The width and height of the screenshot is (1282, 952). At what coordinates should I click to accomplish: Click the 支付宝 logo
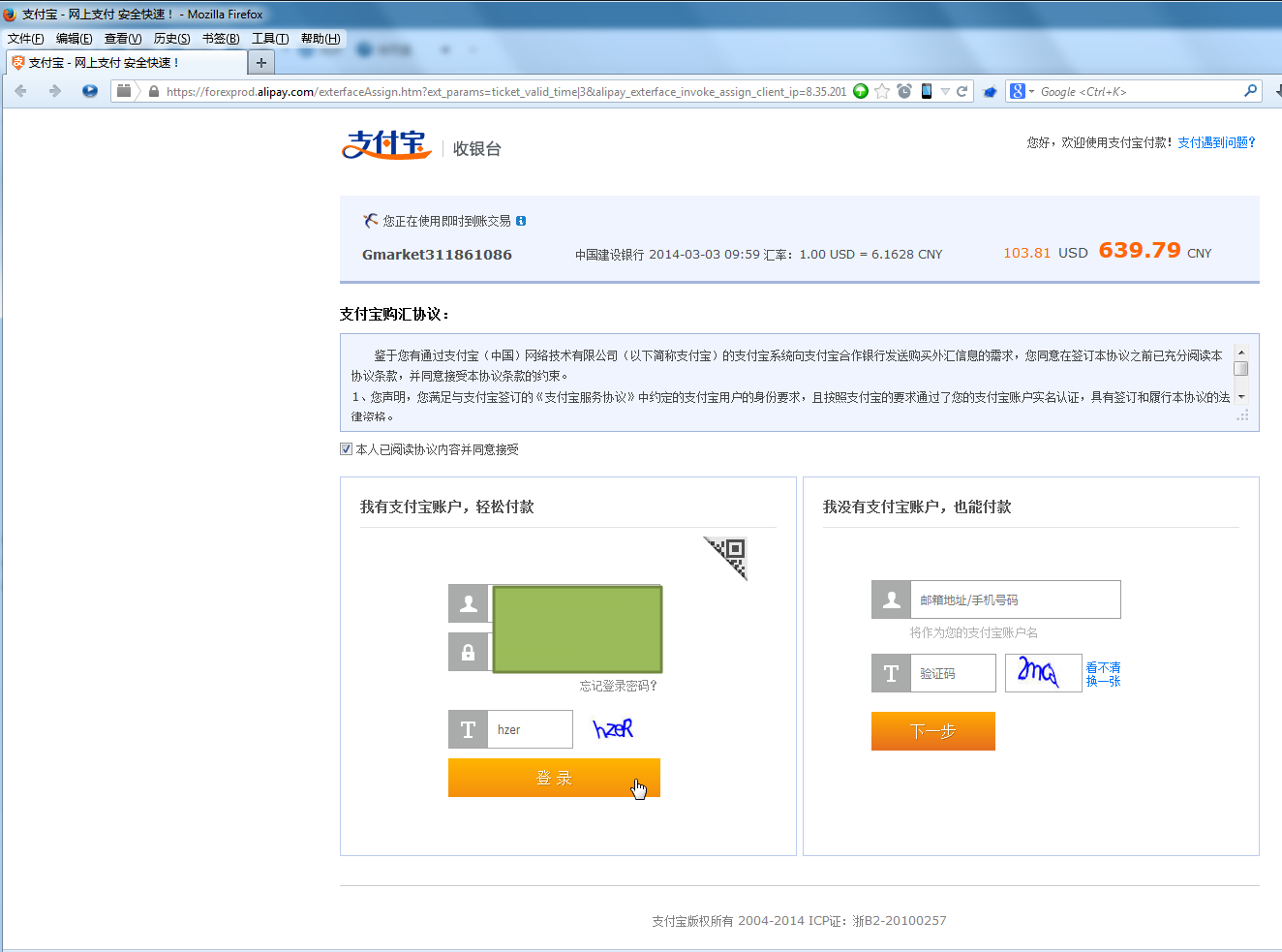(x=386, y=145)
